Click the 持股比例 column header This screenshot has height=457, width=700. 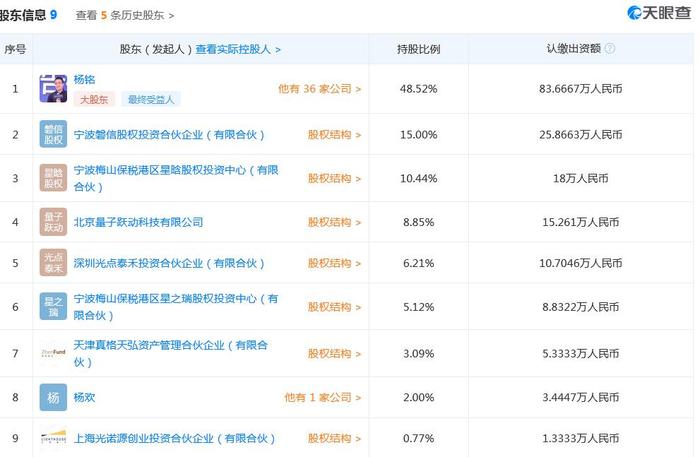[419, 49]
